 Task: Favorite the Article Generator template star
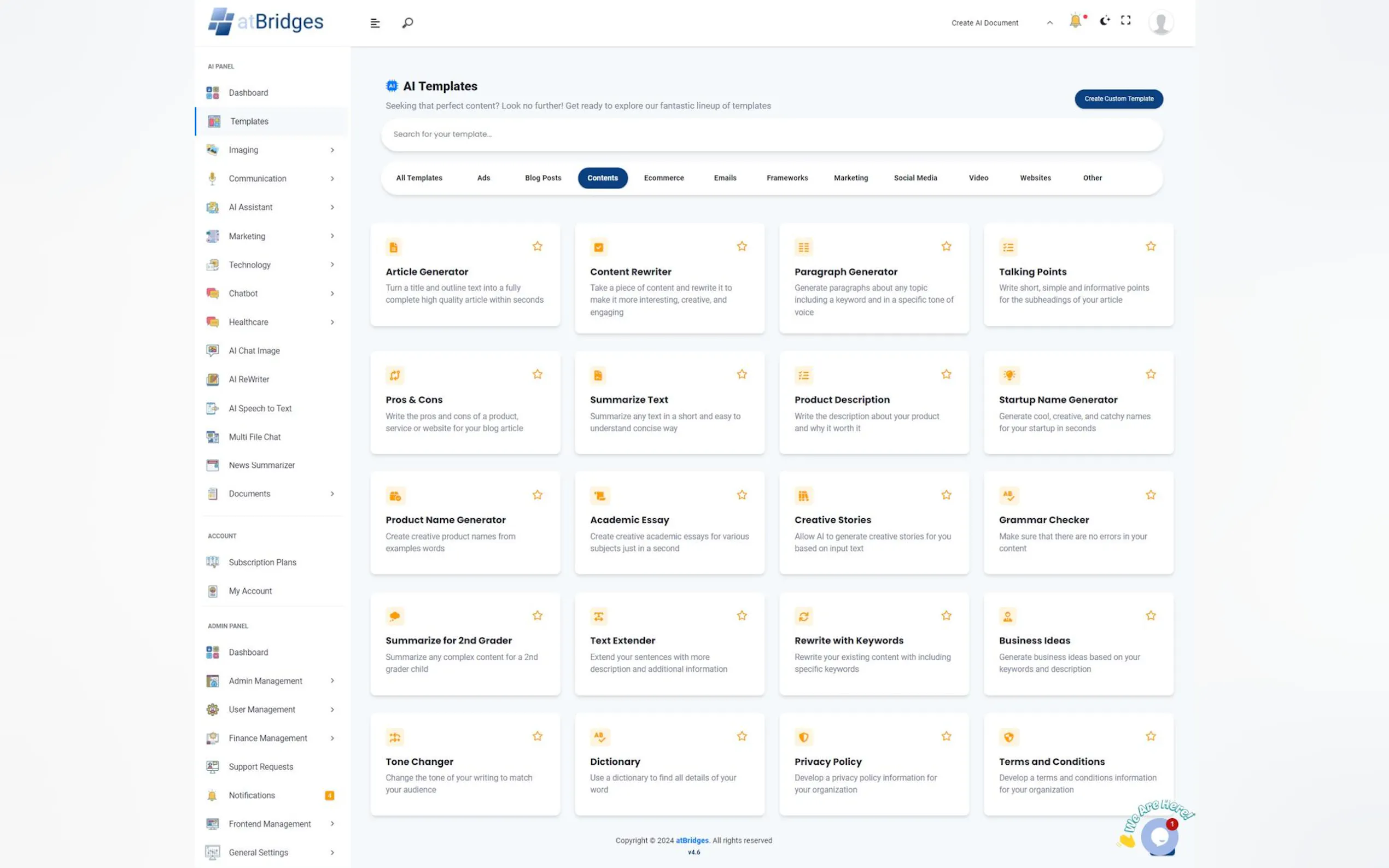point(537,247)
